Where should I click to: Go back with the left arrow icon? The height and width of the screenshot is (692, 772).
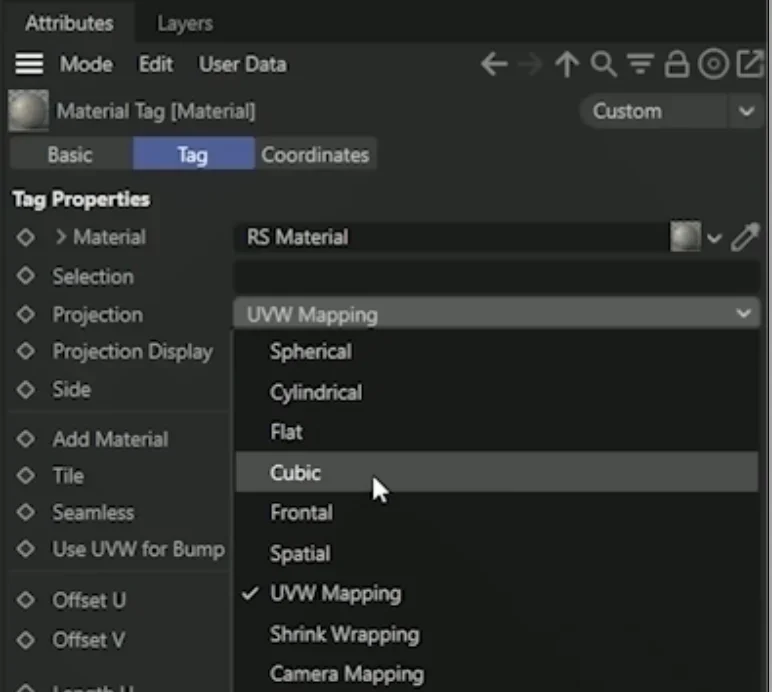pos(493,64)
